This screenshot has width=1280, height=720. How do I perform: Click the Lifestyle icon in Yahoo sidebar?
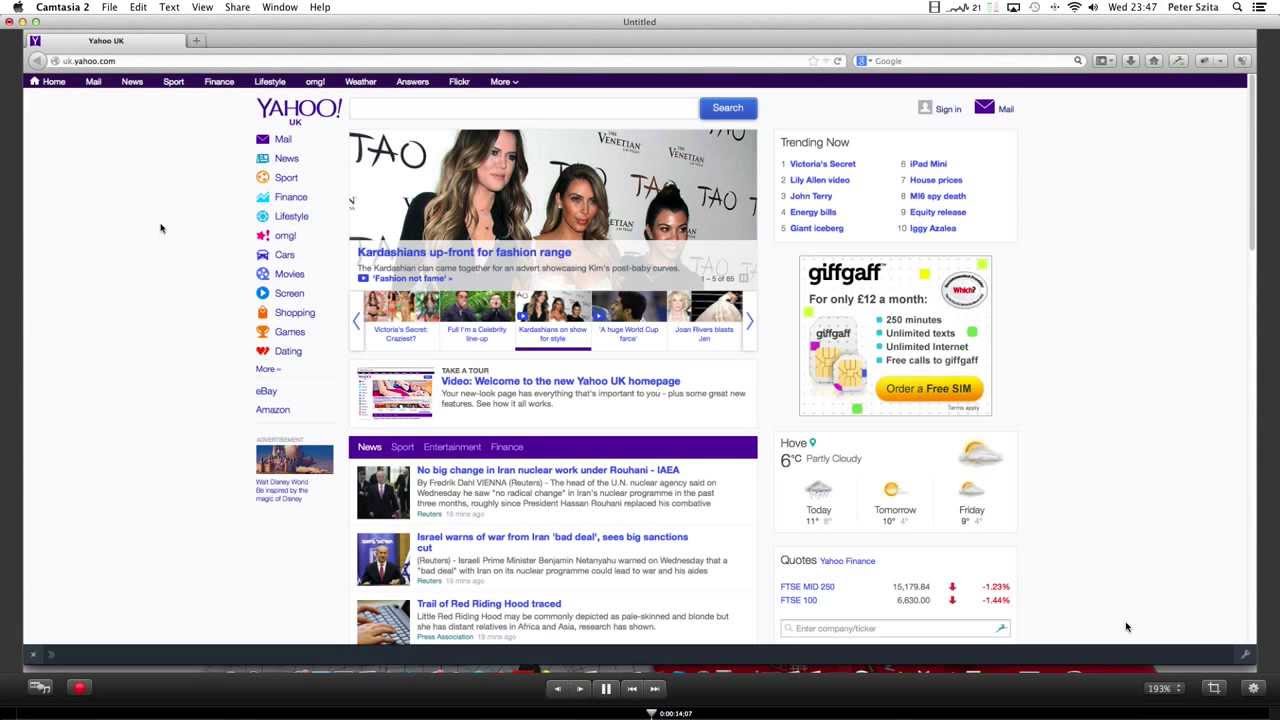(262, 216)
